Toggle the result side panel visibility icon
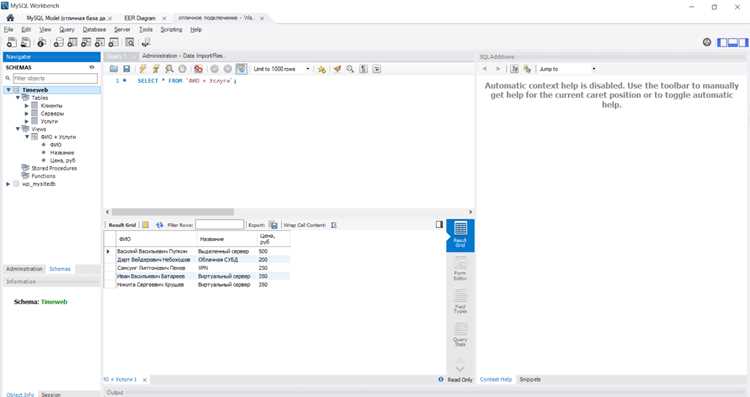The image size is (750, 397). pos(439,224)
